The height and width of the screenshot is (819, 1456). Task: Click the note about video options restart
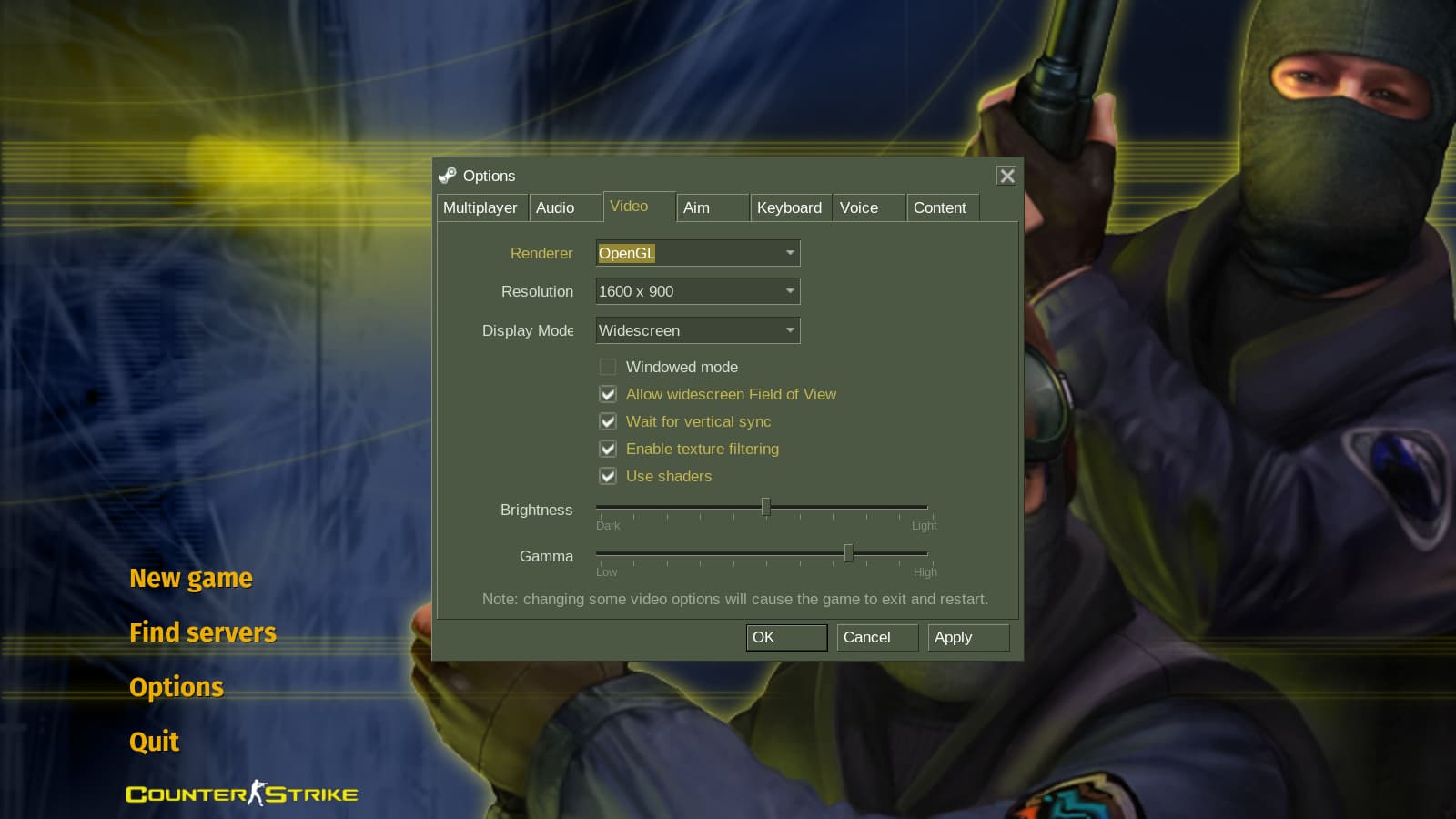[734, 599]
